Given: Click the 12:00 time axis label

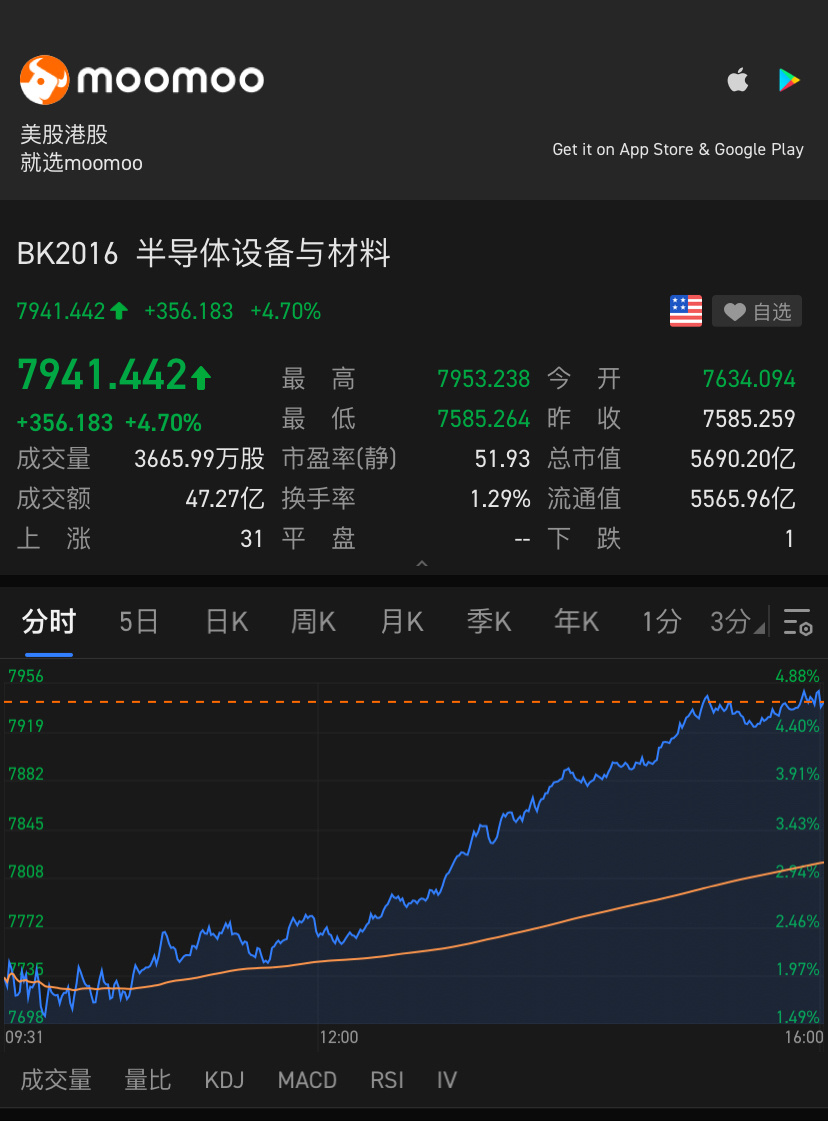Looking at the screenshot, I should point(339,1037).
